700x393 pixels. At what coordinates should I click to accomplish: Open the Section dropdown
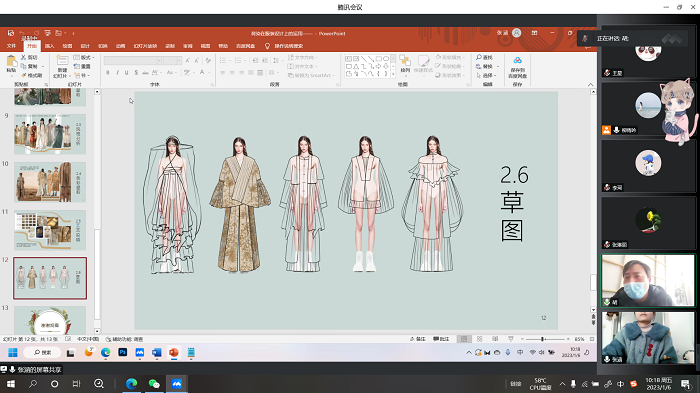[x=81, y=75]
